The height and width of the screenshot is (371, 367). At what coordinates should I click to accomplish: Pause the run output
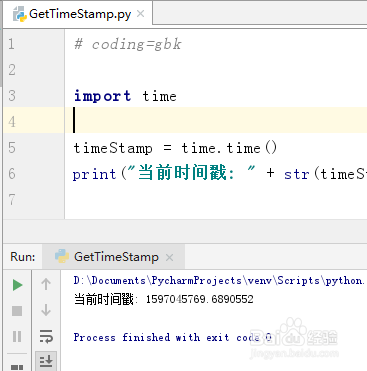(17, 336)
